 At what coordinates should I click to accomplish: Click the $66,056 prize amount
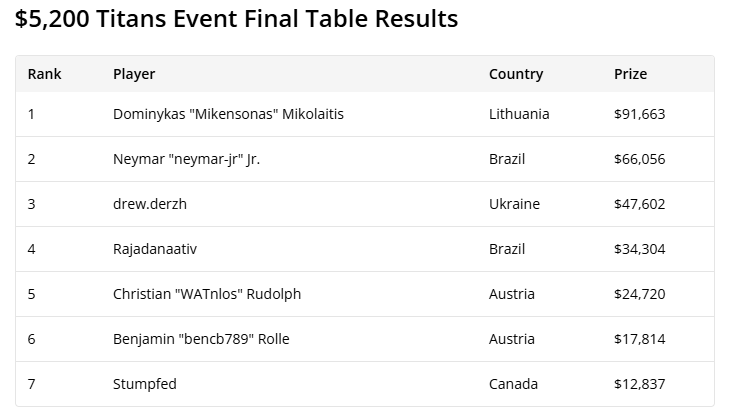pos(640,159)
